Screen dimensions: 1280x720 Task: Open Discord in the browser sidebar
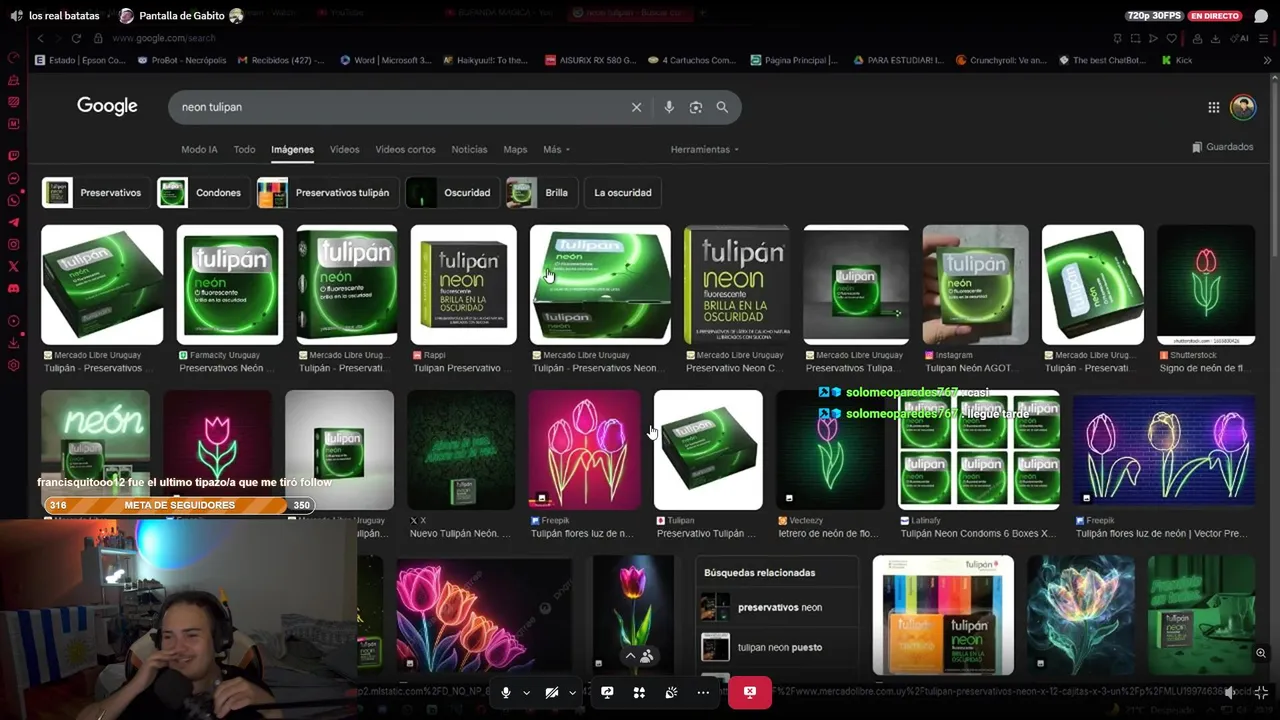pos(13,288)
